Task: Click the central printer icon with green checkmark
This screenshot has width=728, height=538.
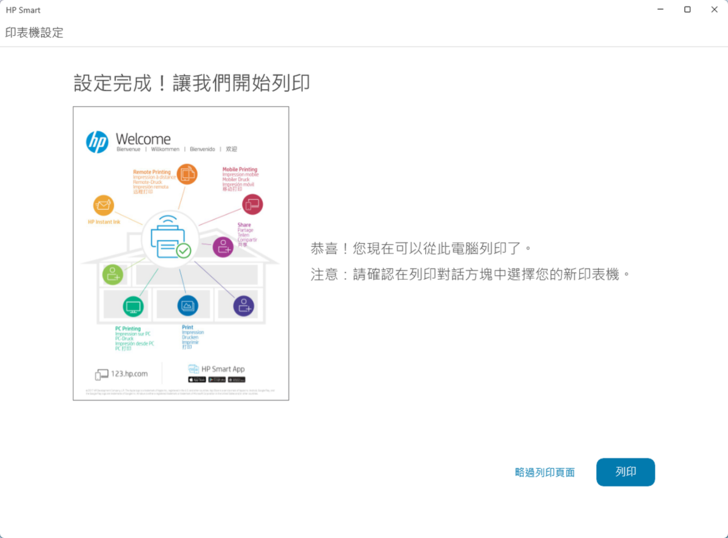Action: tap(168, 238)
